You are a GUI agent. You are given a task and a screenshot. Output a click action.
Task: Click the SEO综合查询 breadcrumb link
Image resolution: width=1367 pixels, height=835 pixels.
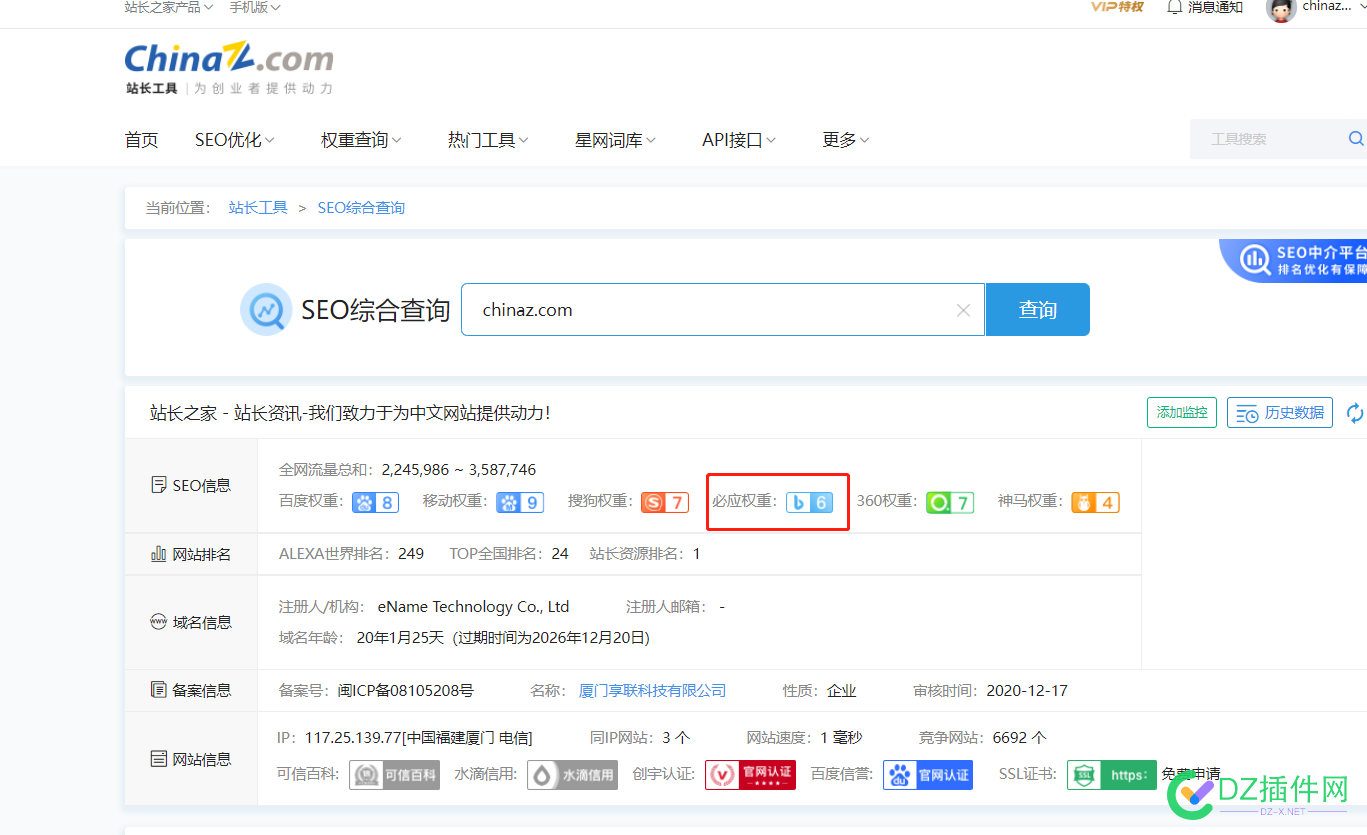point(361,208)
